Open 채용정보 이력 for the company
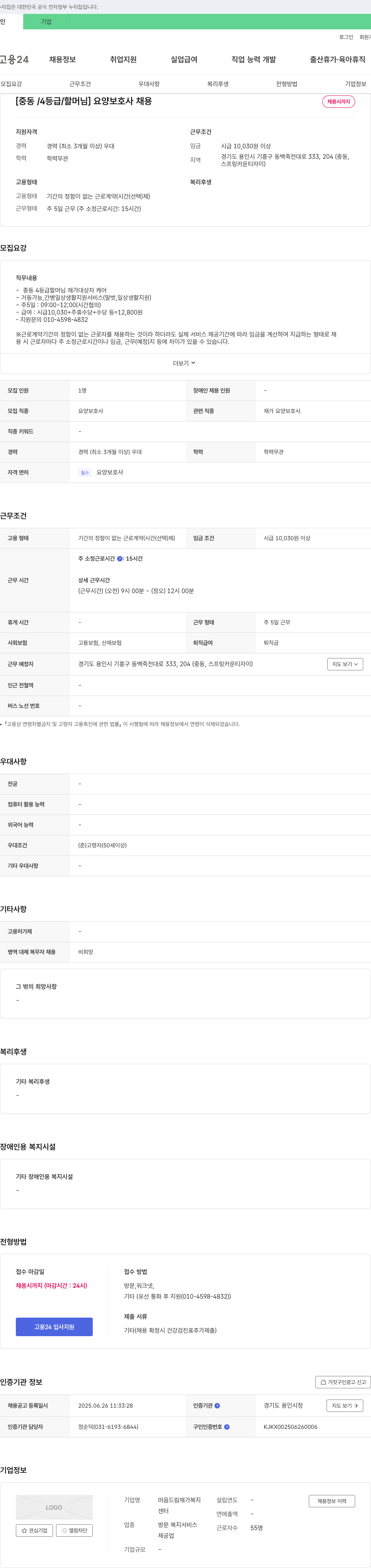Viewport: 371px width, 1568px height. pyautogui.click(x=332, y=1501)
